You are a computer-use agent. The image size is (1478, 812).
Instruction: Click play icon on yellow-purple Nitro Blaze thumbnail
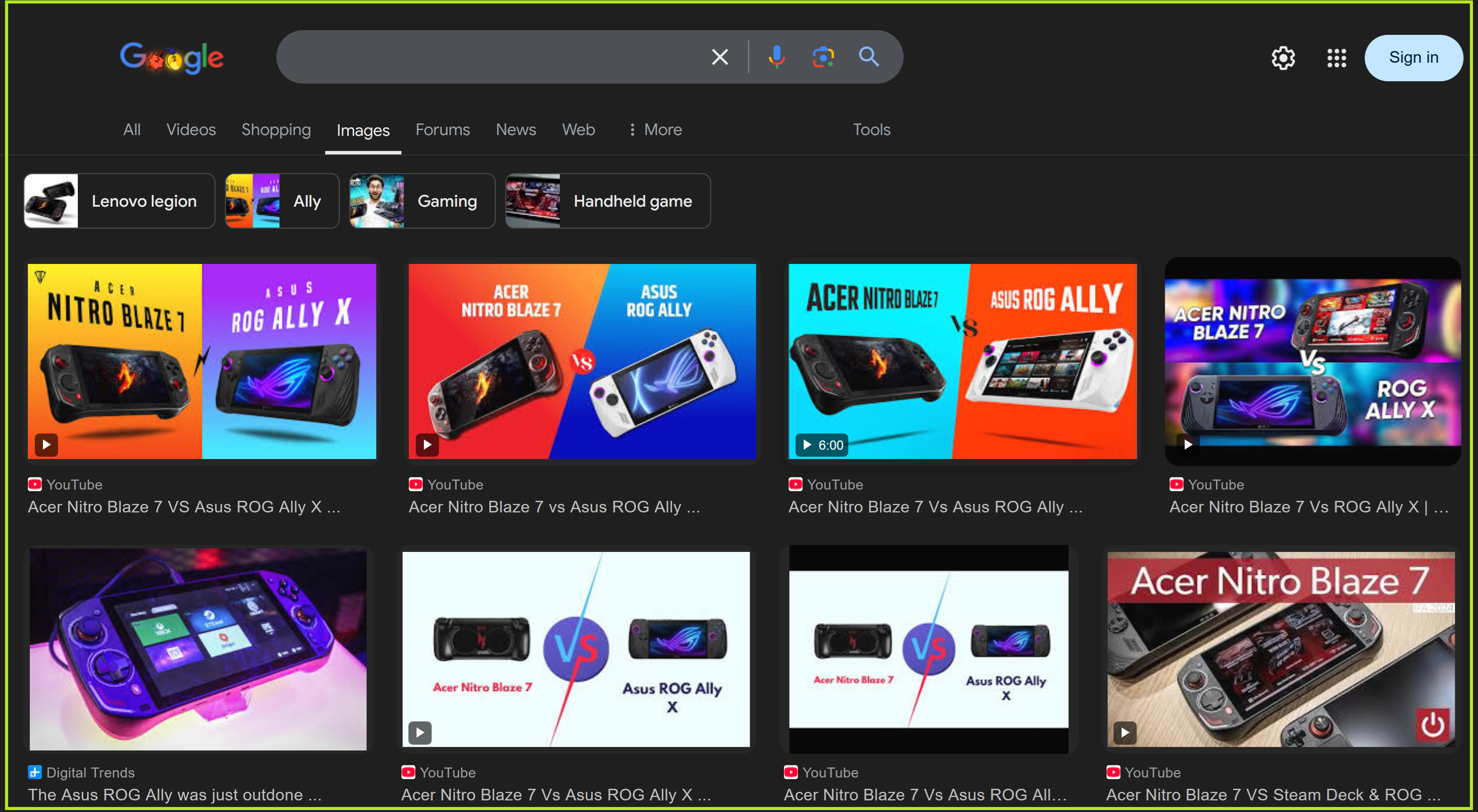[x=46, y=444]
